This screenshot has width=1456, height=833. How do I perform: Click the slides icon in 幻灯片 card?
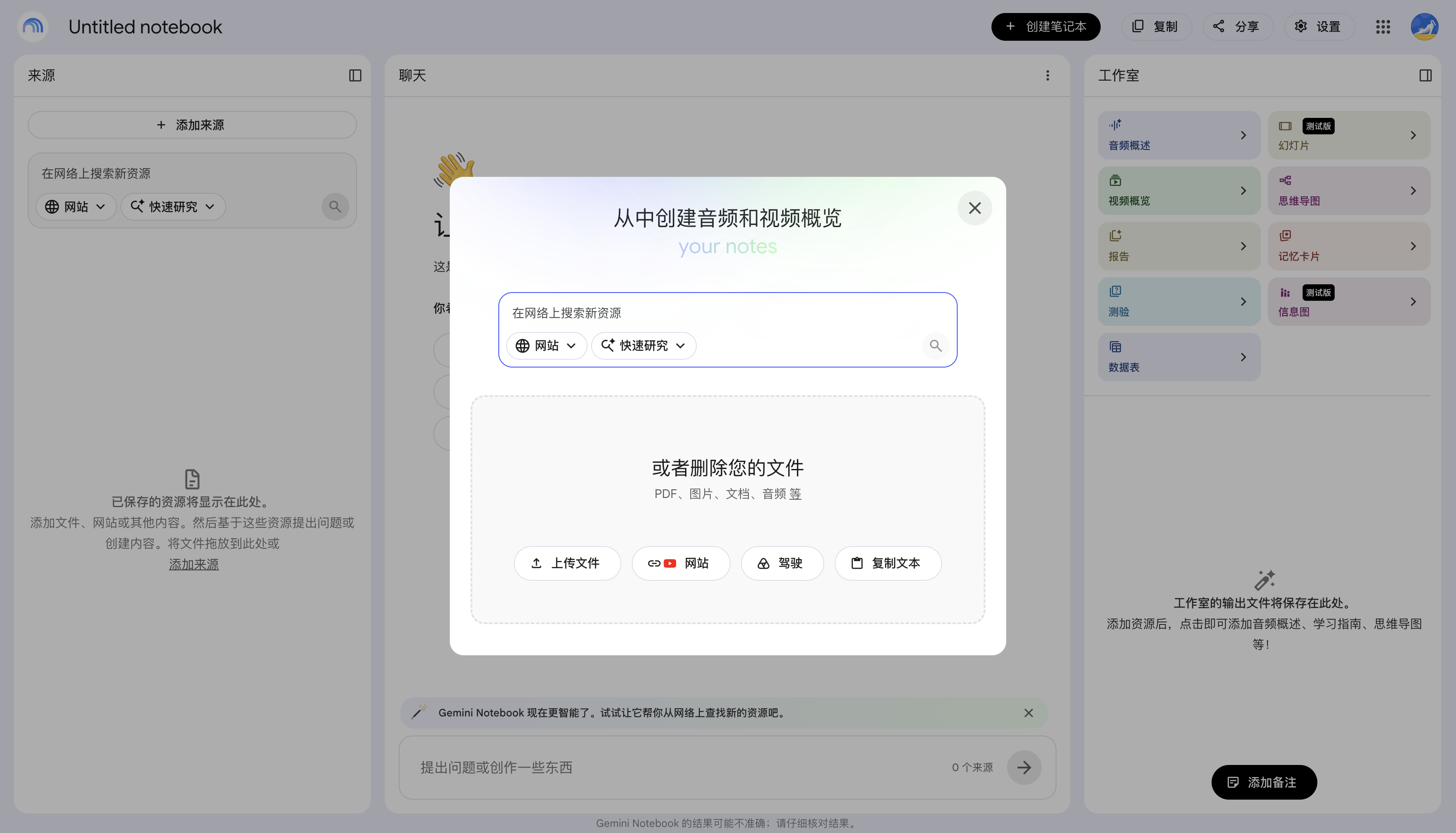tap(1285, 126)
